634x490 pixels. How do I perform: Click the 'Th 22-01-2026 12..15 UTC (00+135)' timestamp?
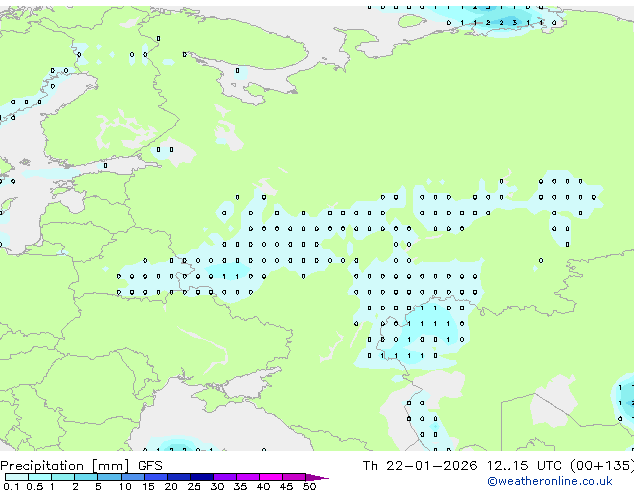tap(498, 466)
